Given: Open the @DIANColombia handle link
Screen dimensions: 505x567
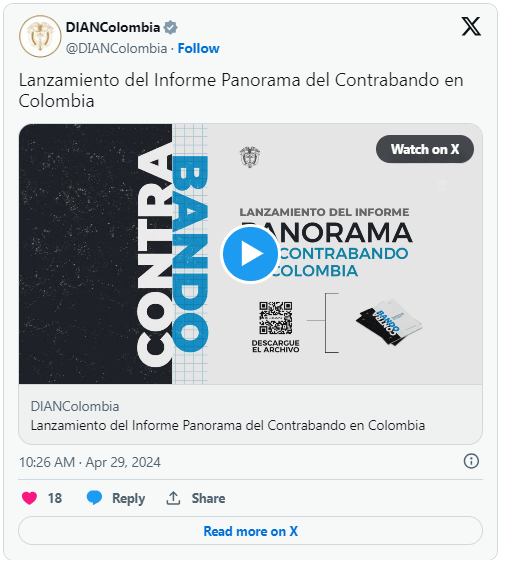Looking at the screenshot, I should (117, 49).
